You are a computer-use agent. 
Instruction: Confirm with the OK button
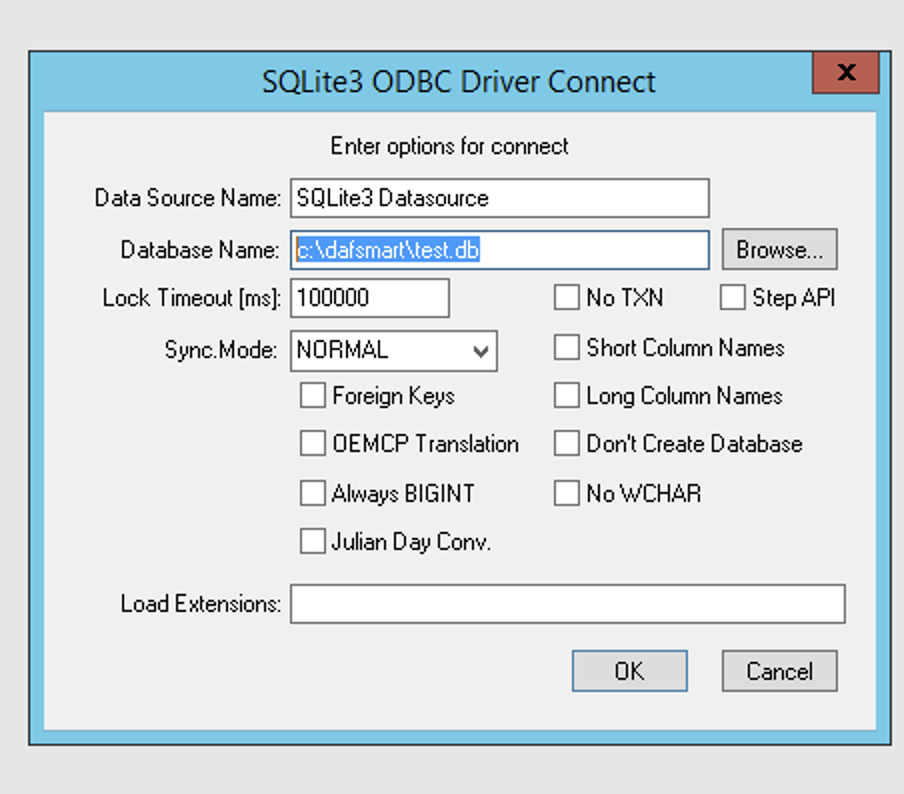click(x=630, y=671)
